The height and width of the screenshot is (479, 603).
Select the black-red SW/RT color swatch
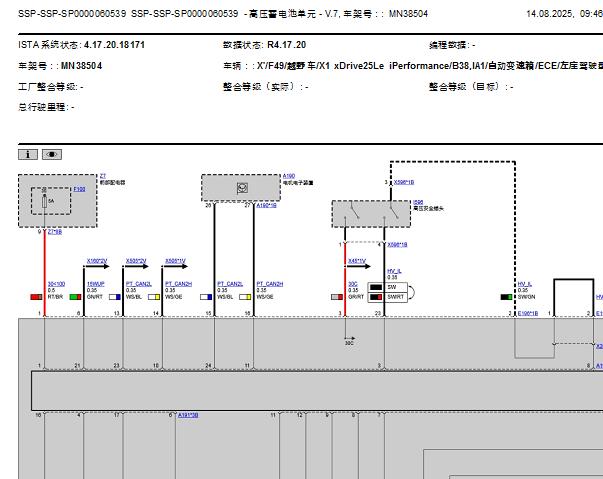[376, 297]
